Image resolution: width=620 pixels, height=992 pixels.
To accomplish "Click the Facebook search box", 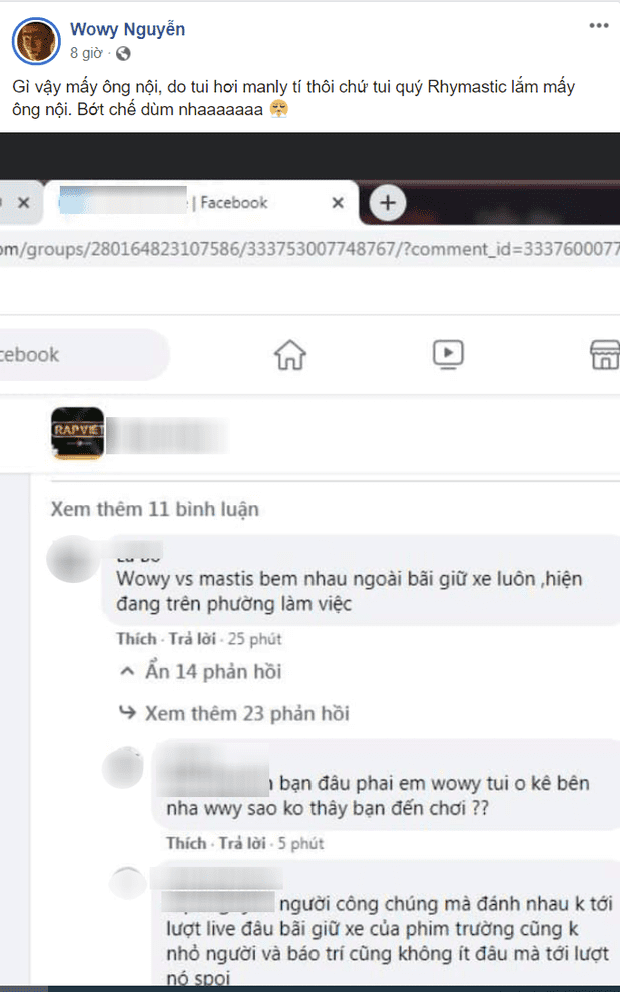I will (84, 354).
